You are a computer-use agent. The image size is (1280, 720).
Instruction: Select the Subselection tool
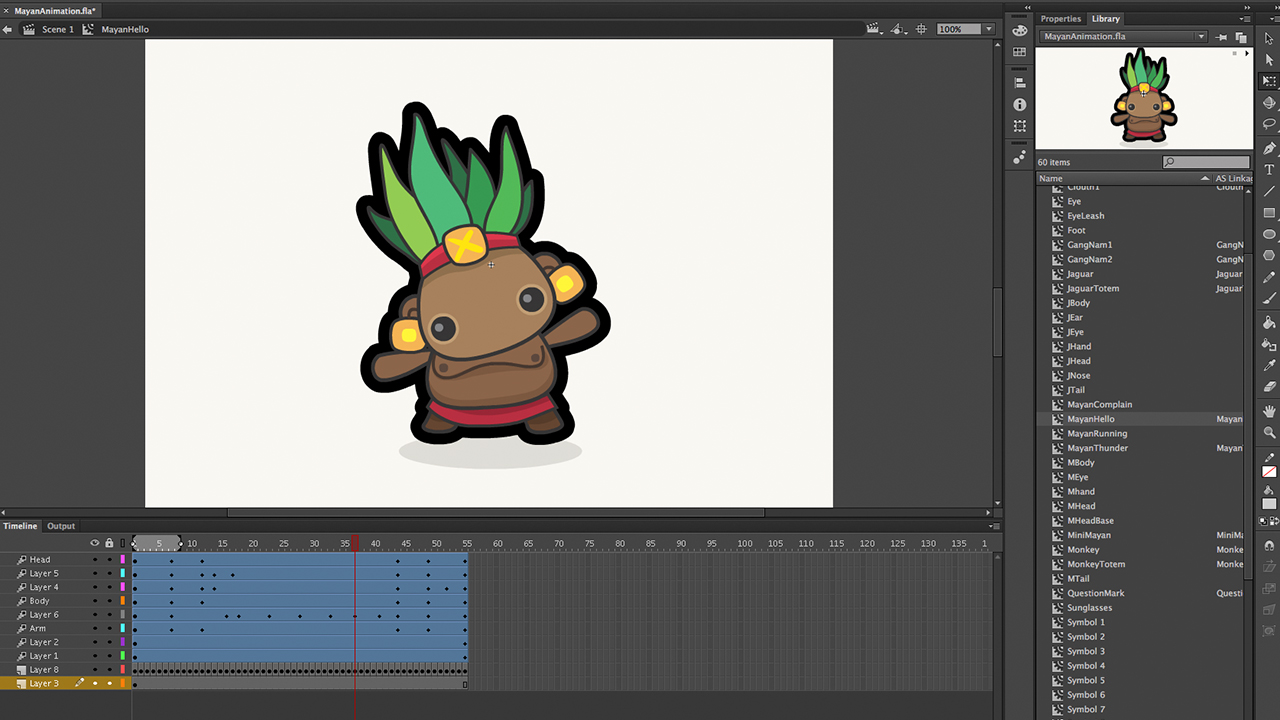click(1269, 60)
